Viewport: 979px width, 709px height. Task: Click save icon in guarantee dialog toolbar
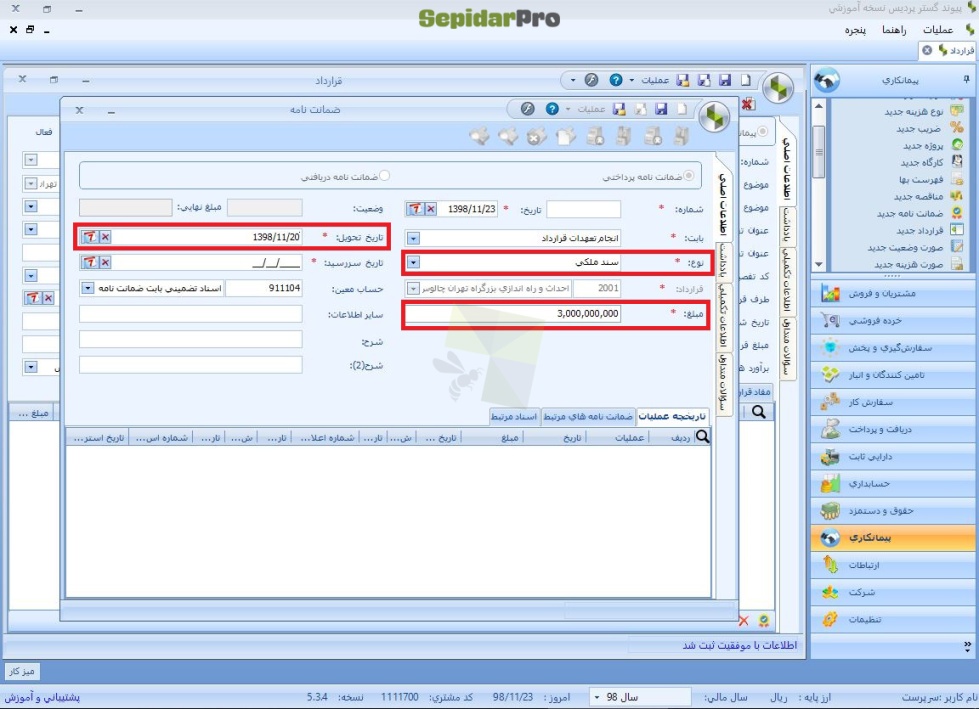coord(661,109)
